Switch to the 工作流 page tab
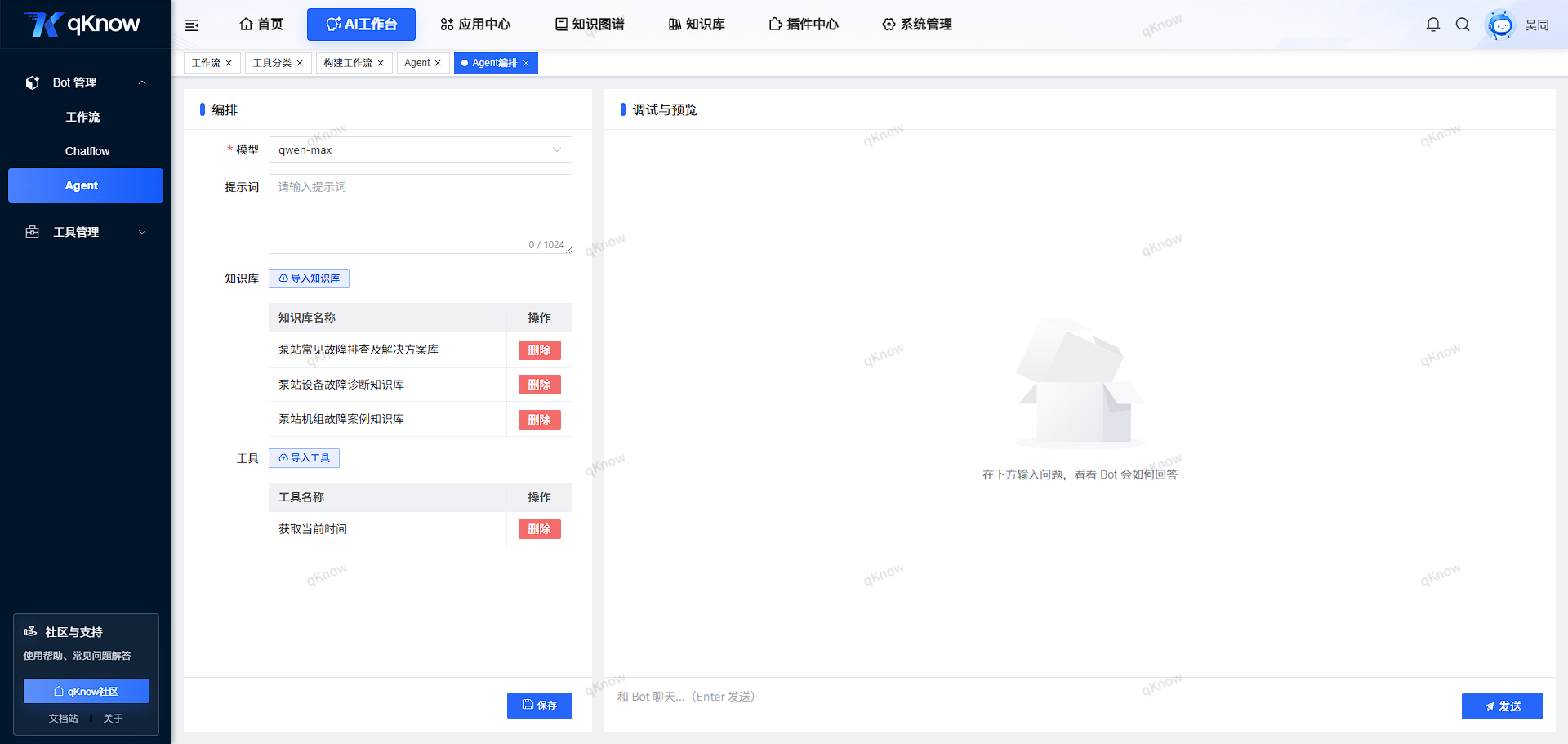The image size is (1568, 744). 206,63
